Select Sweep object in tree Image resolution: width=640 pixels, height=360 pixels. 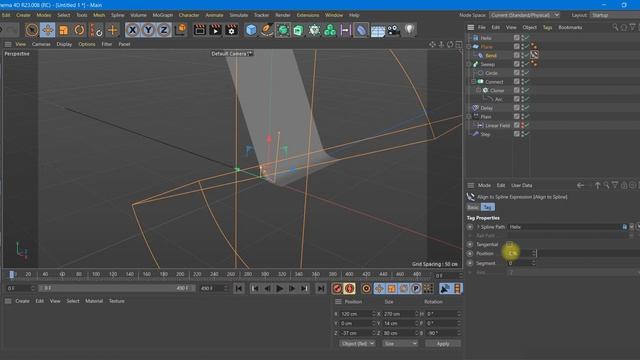tap(487, 64)
